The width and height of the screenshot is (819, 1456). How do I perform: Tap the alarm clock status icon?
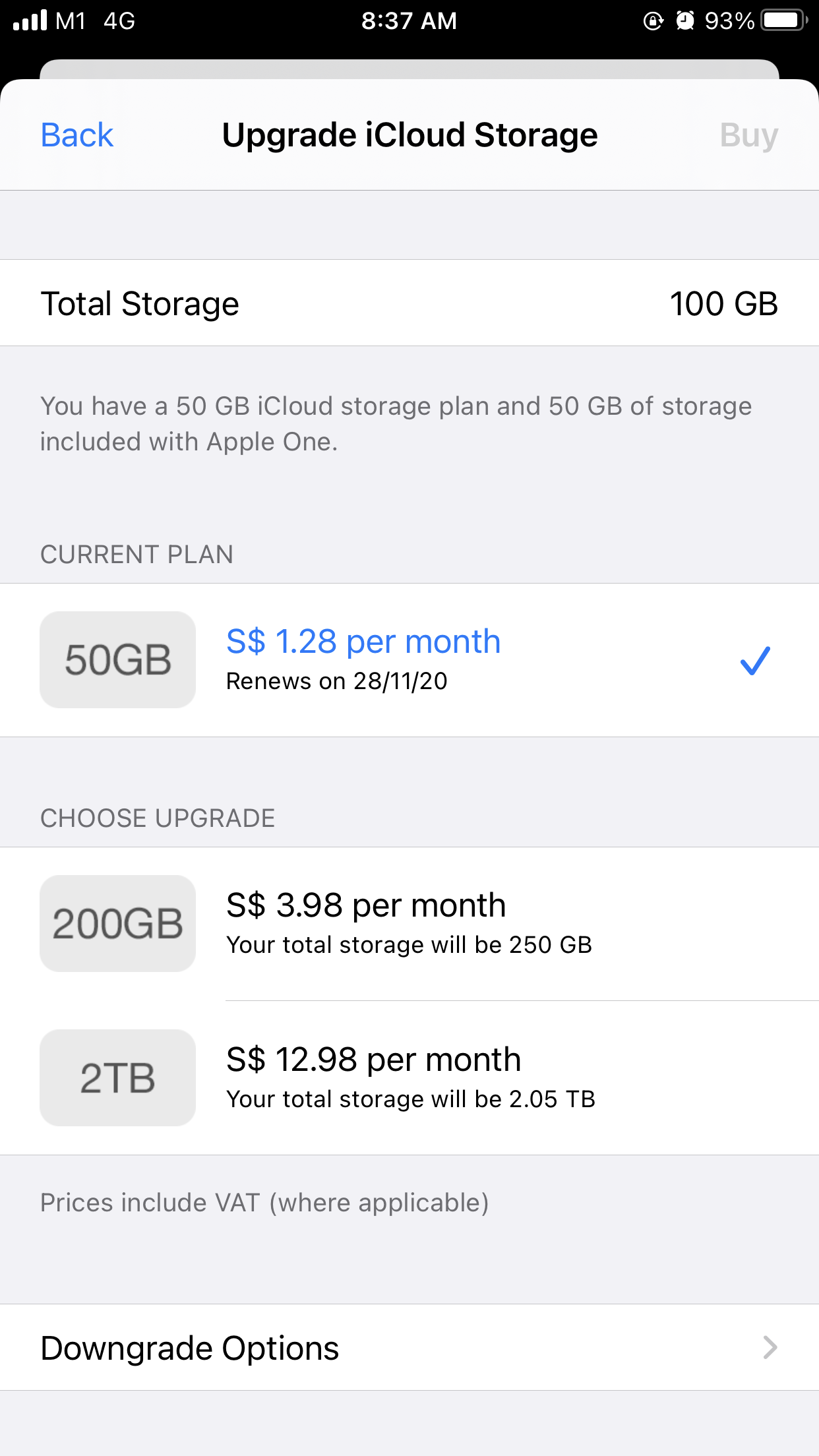pos(685,20)
